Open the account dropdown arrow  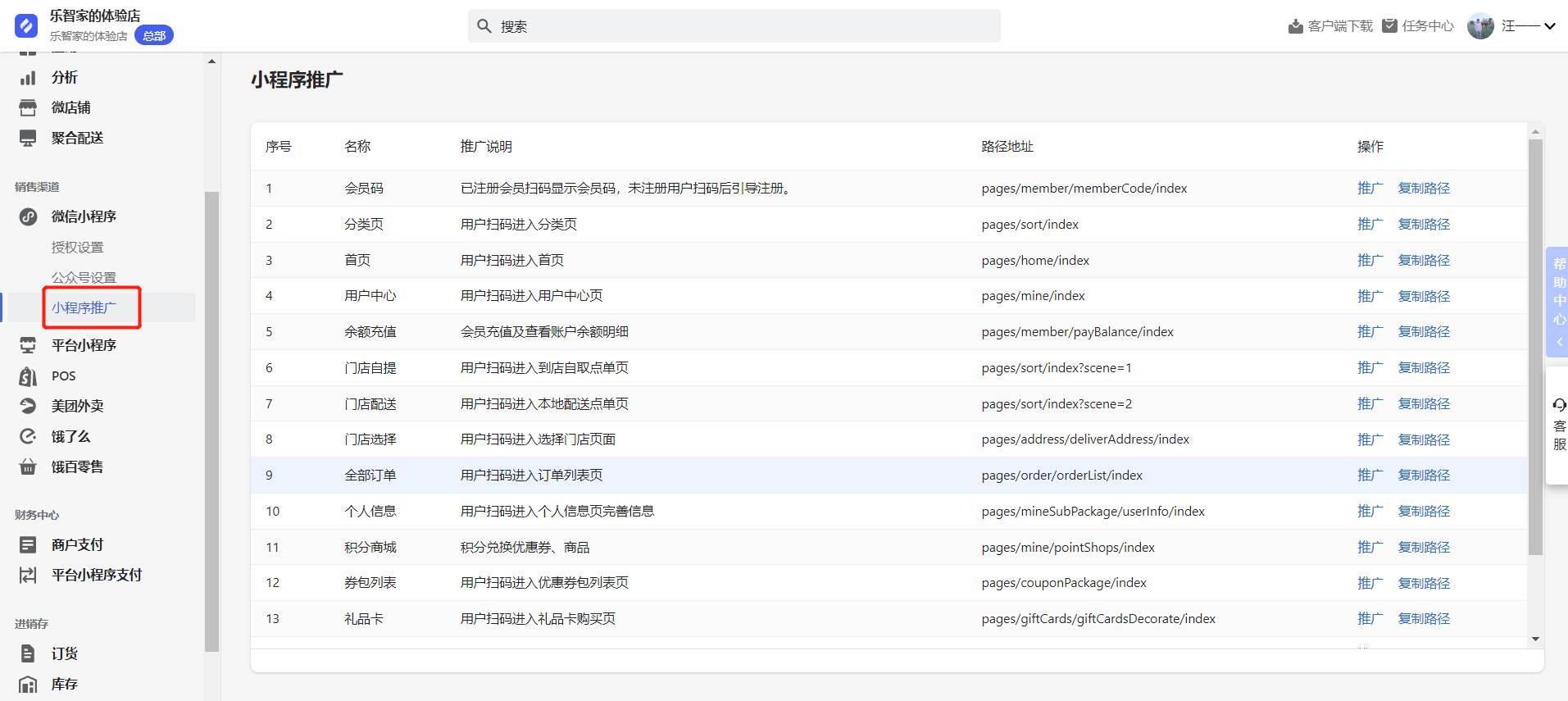[1550, 26]
